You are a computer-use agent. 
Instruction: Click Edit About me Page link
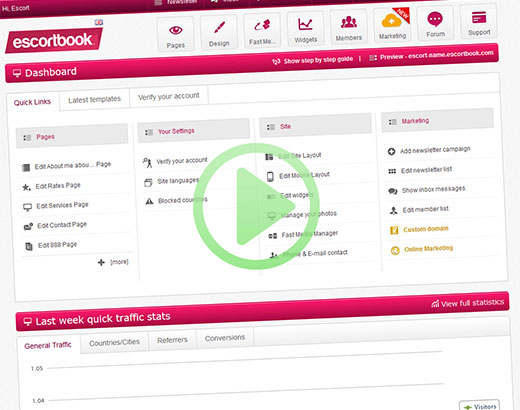click(73, 165)
